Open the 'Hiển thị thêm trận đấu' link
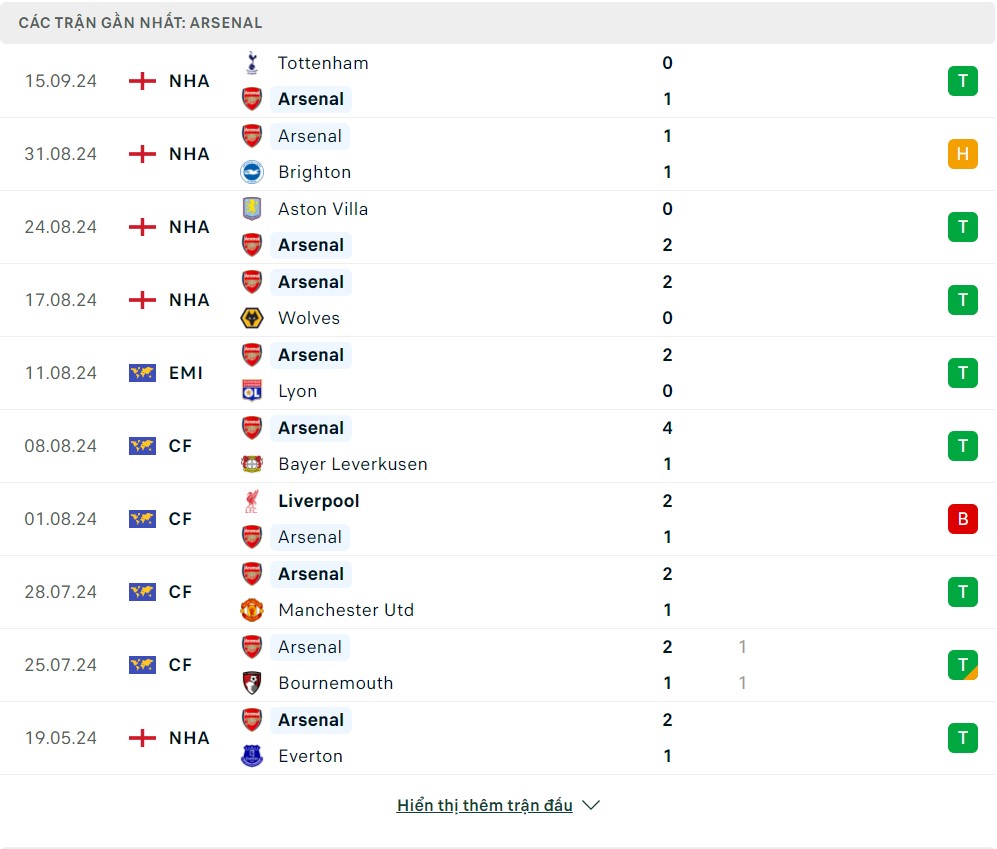Viewport: 997px width, 849px height. (485, 805)
